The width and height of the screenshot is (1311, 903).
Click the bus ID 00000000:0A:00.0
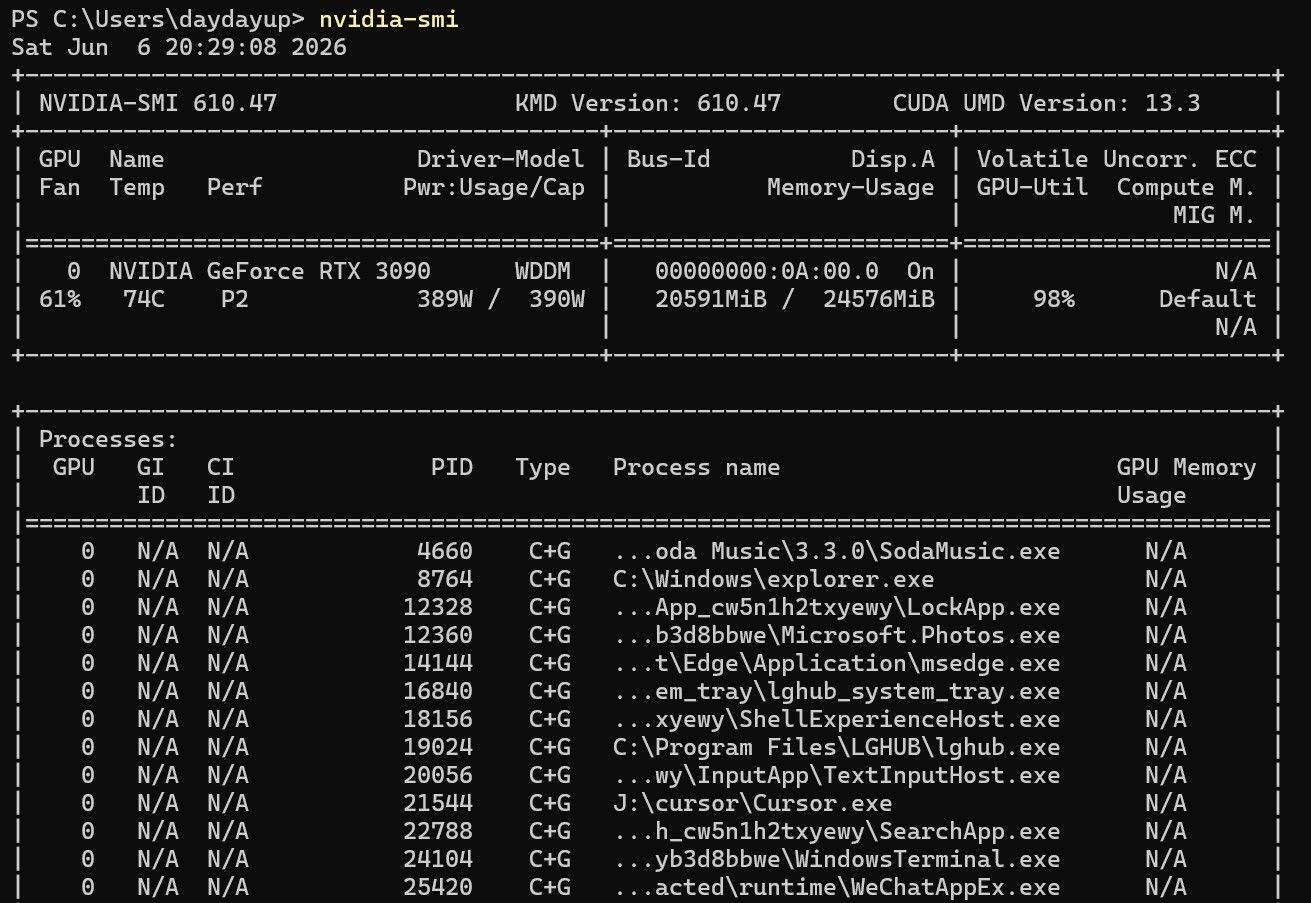click(x=767, y=271)
